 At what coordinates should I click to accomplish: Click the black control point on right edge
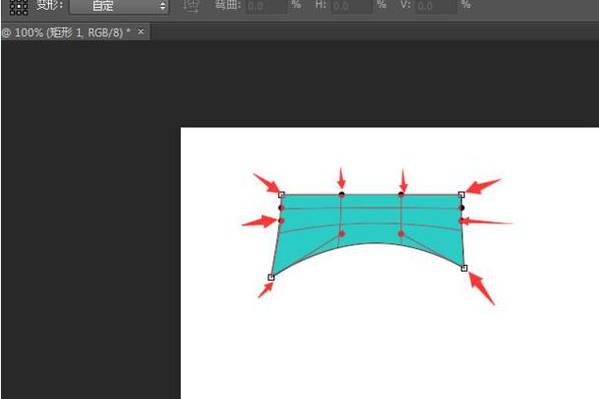462,208
